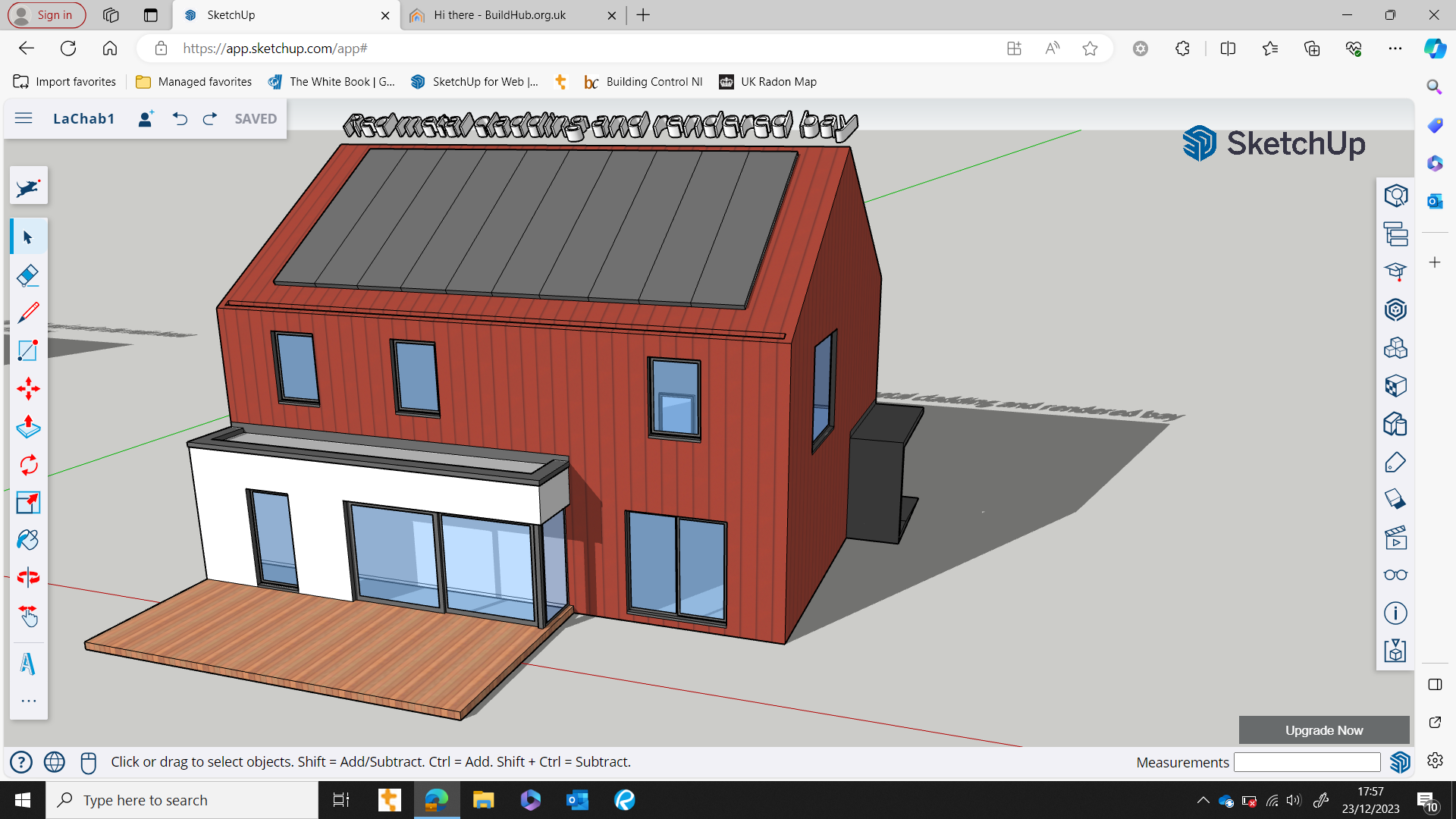The height and width of the screenshot is (819, 1456).
Task: Activate the Orbit tool
Action: tap(28, 578)
